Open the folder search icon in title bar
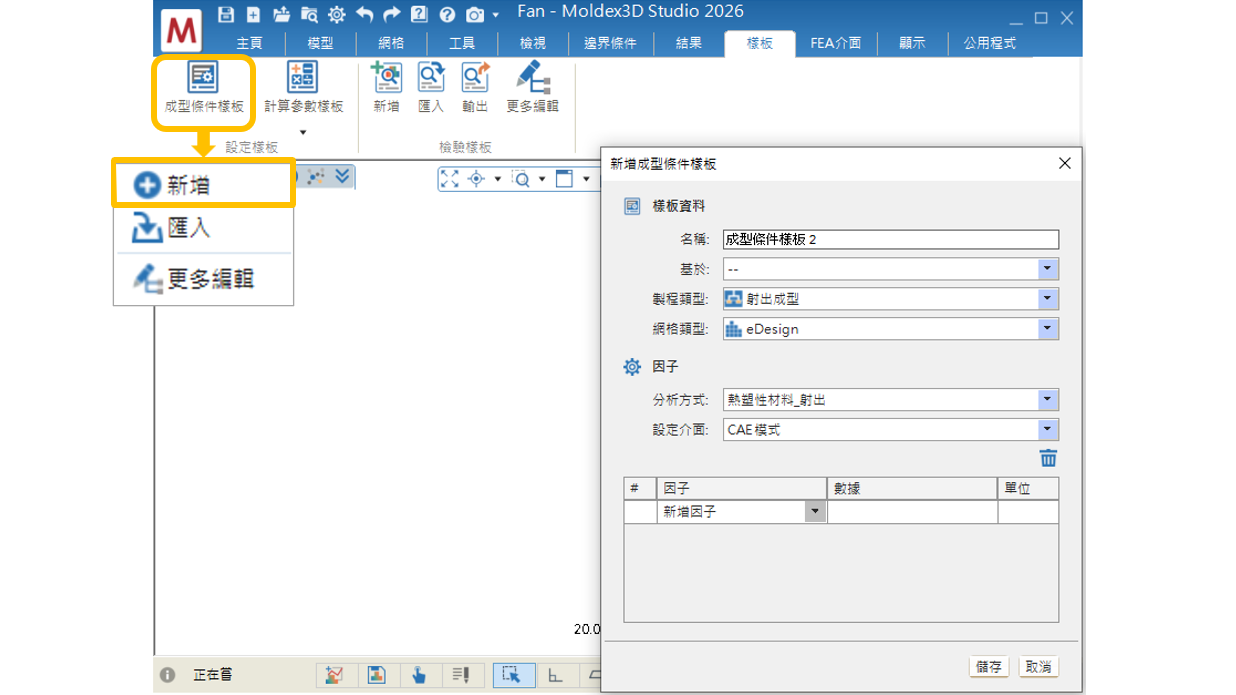The width and height of the screenshot is (1236, 695). (x=309, y=15)
